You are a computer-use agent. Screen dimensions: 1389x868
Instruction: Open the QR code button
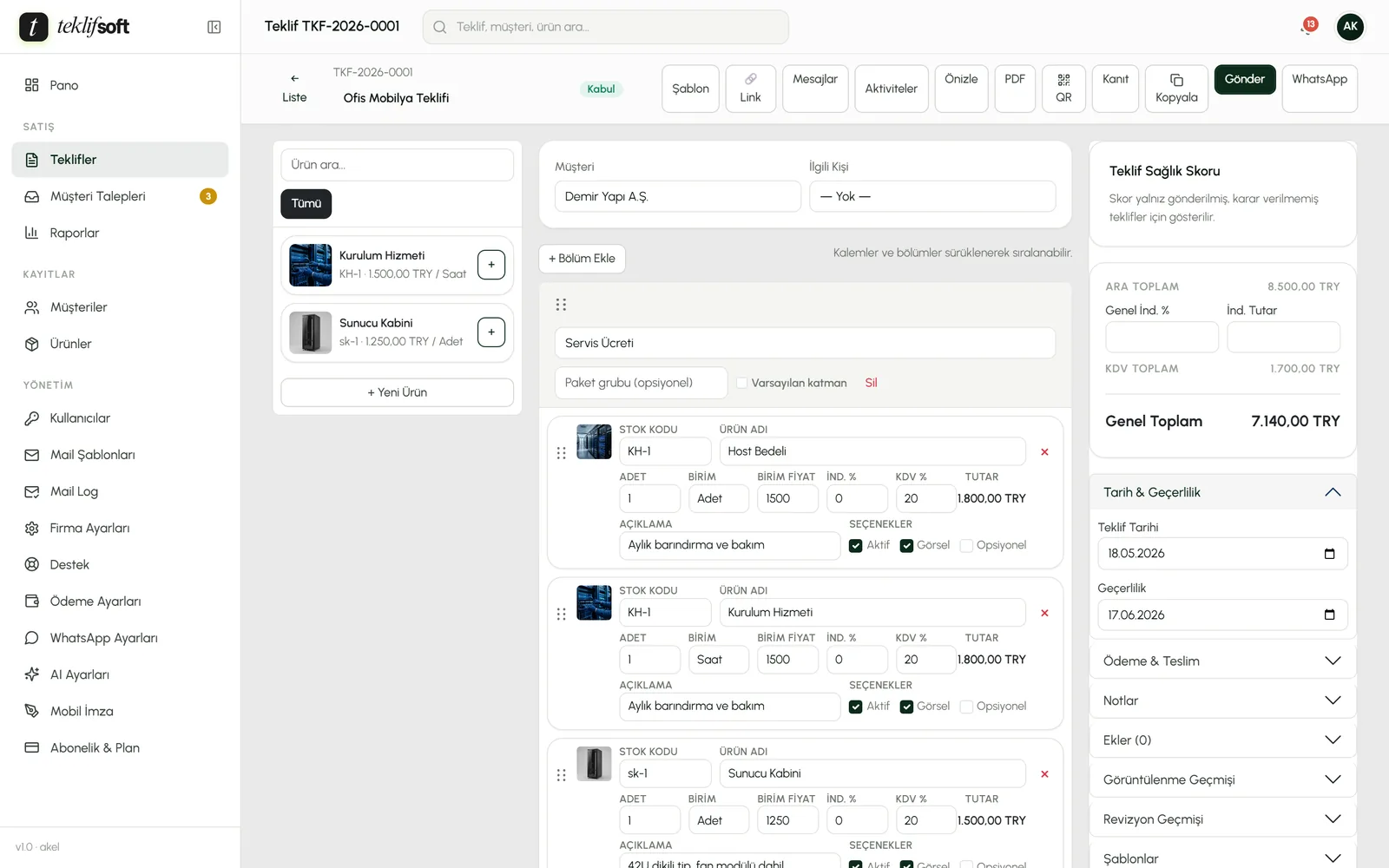[1063, 89]
